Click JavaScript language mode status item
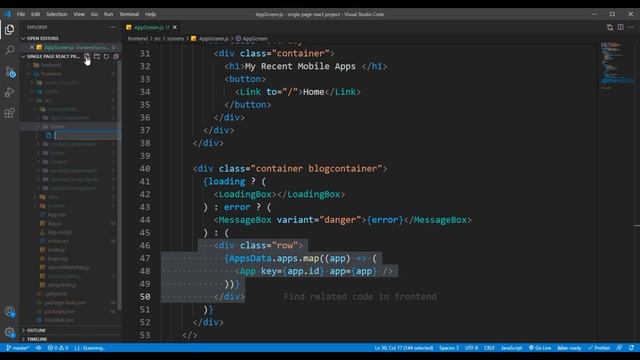The width and height of the screenshot is (640, 360). (511, 348)
